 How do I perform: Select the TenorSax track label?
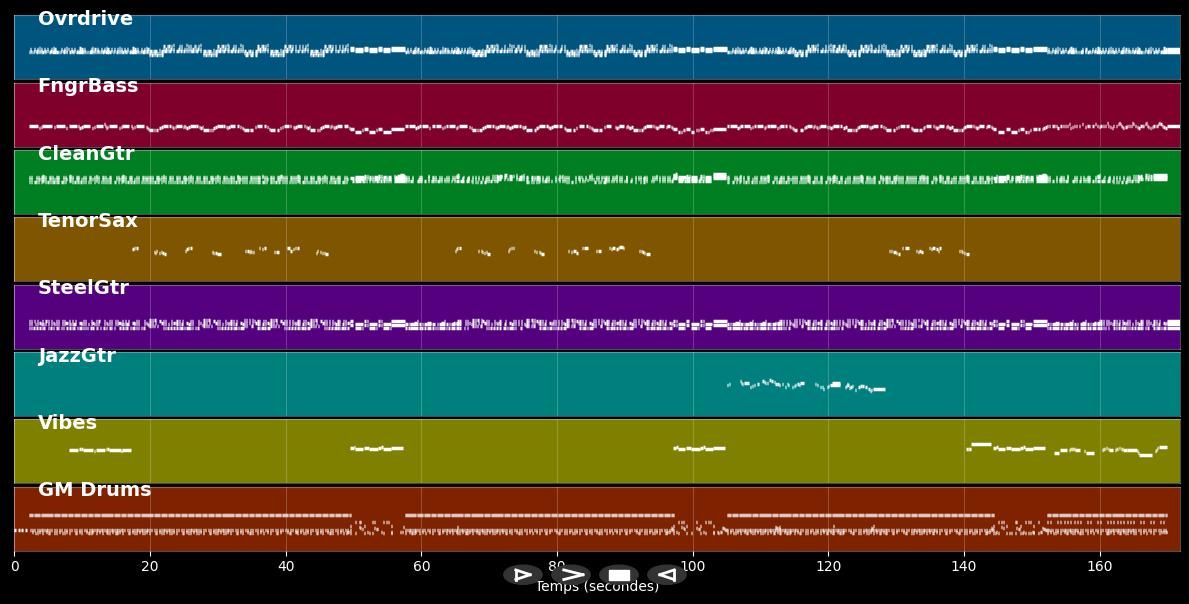[88, 221]
